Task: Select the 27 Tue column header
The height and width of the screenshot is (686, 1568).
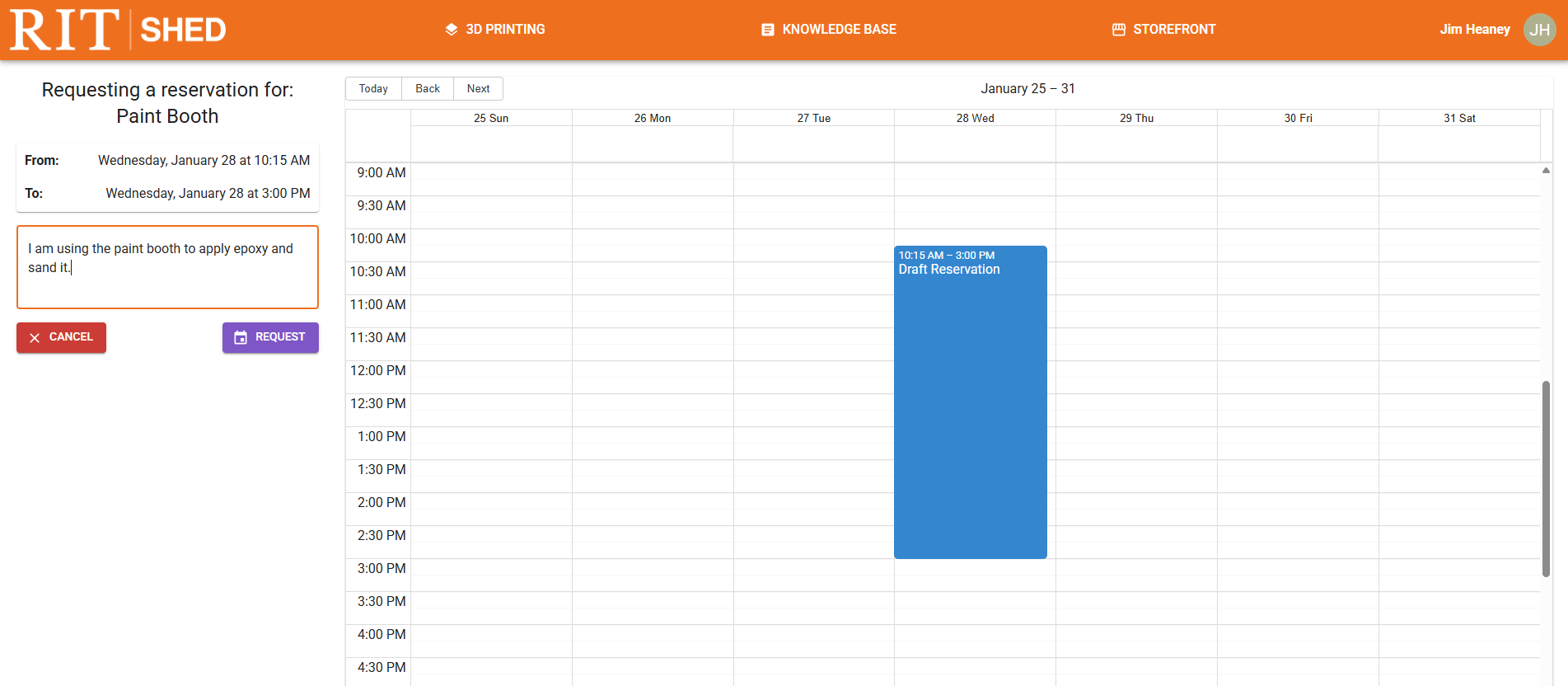Action: (x=814, y=118)
